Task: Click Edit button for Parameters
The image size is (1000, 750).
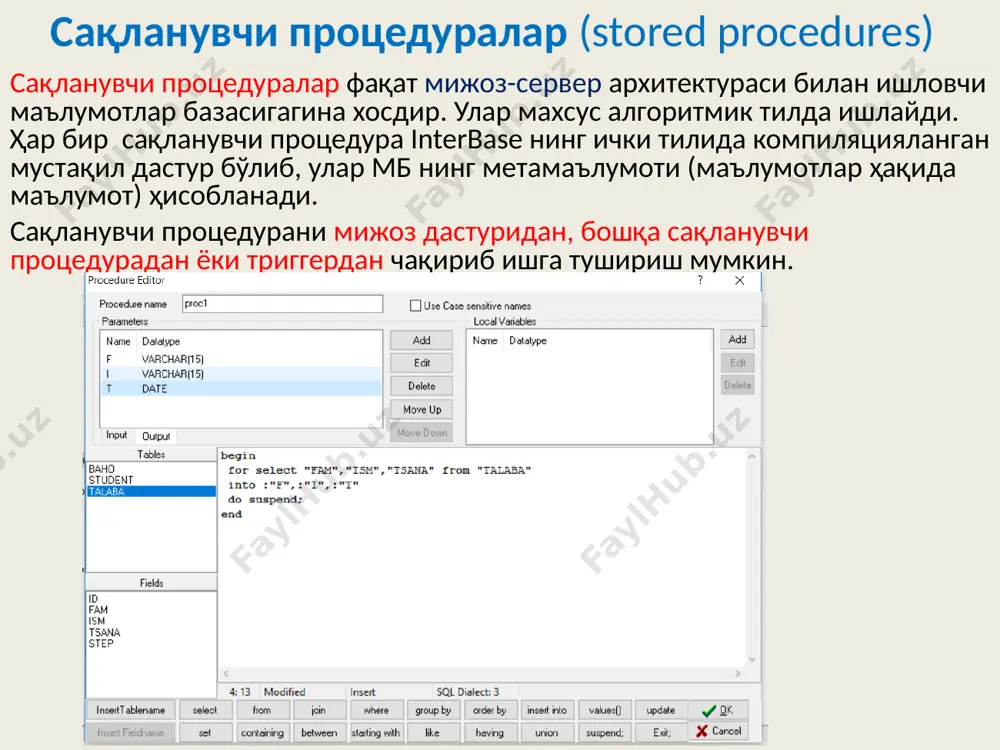Action: 422,363
